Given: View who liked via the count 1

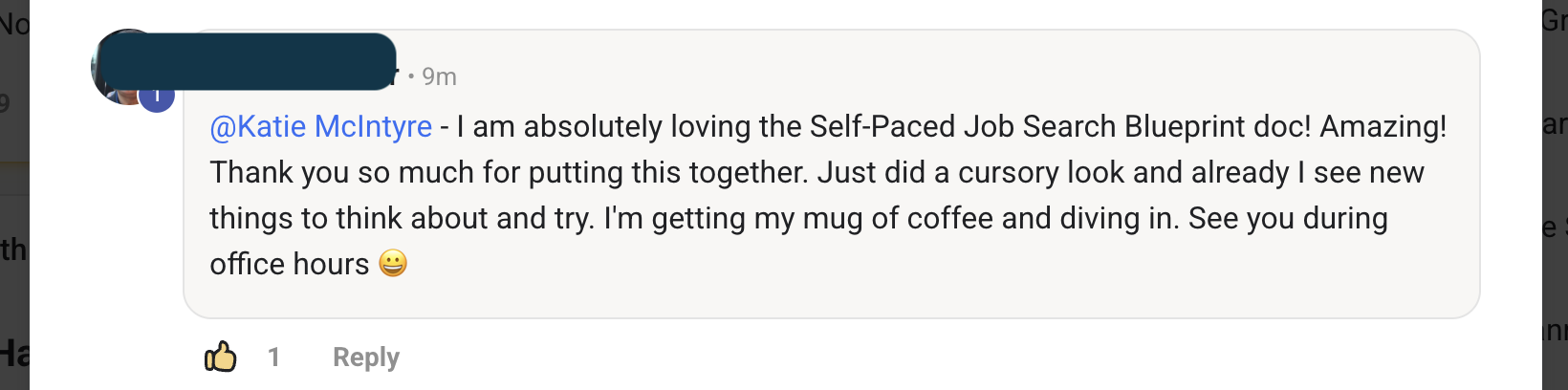Looking at the screenshot, I should (274, 357).
